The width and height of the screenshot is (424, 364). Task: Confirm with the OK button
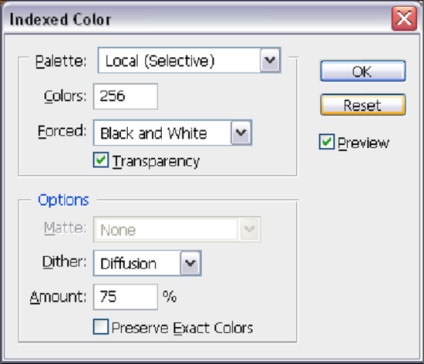pyautogui.click(x=363, y=71)
